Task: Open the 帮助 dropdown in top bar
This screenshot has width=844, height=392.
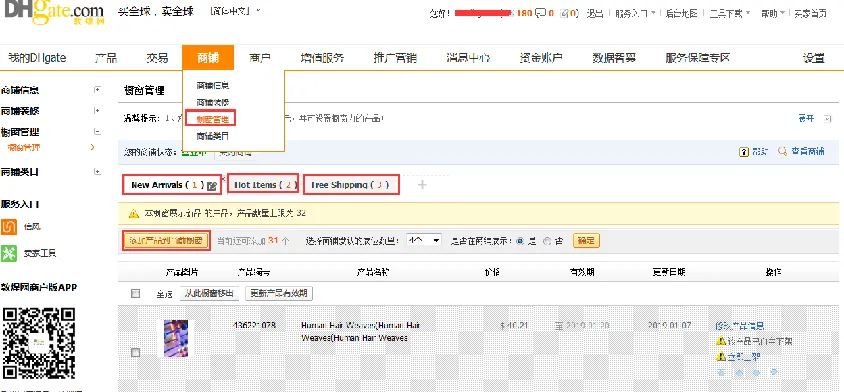Action: pyautogui.click(x=773, y=13)
